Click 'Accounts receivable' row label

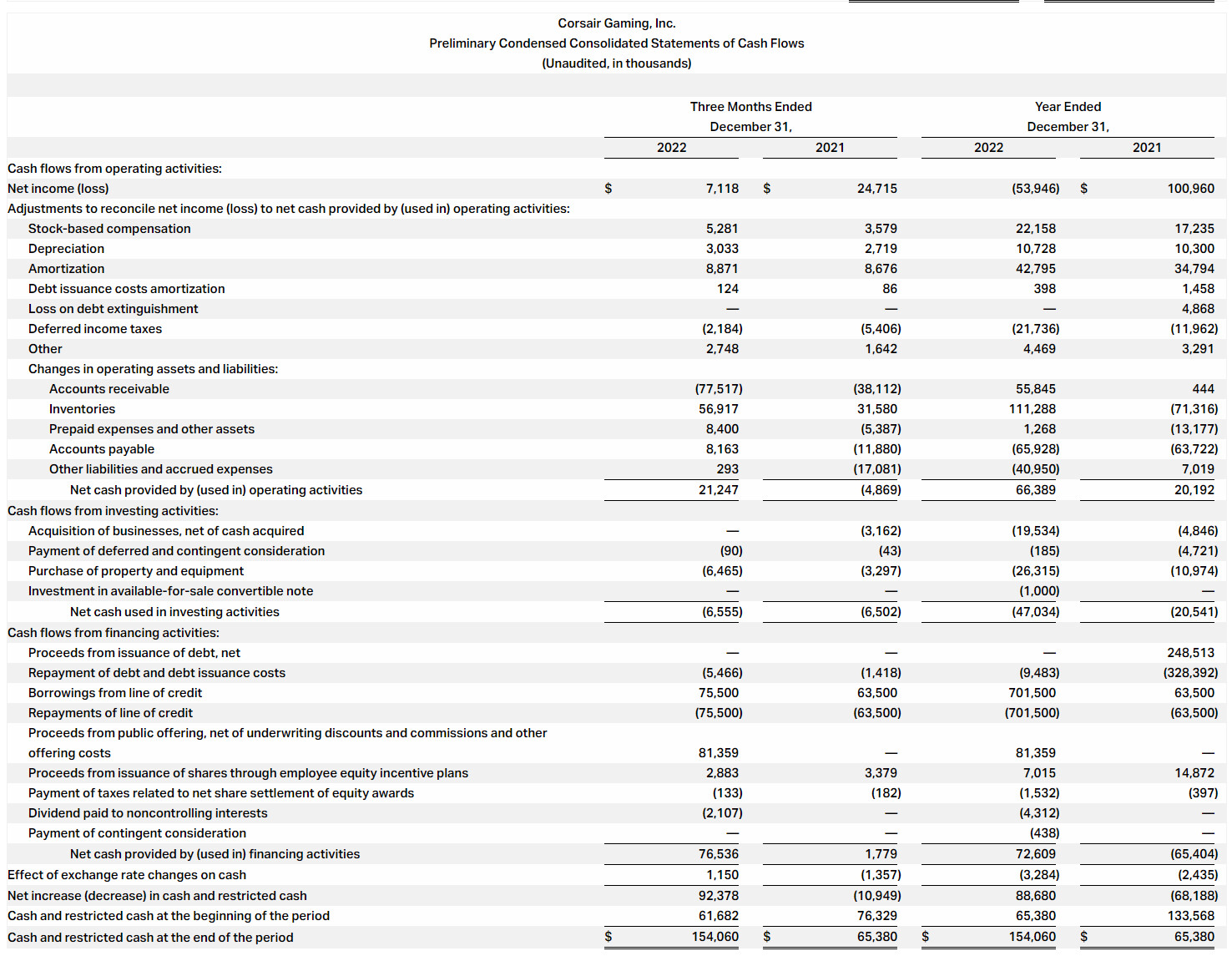pyautogui.click(x=109, y=389)
